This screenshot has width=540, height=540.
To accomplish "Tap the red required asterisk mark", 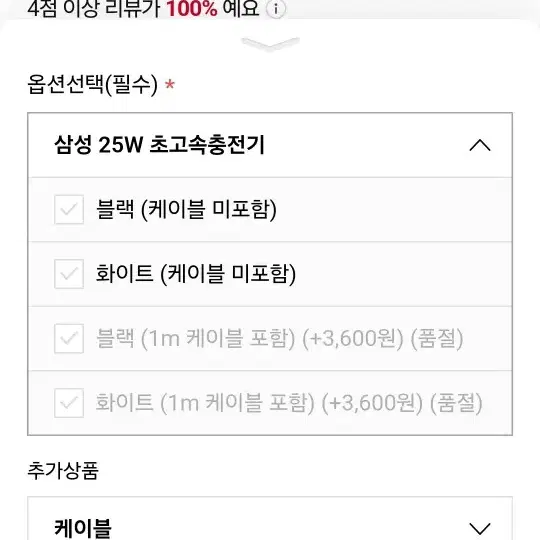I will tap(169, 84).
